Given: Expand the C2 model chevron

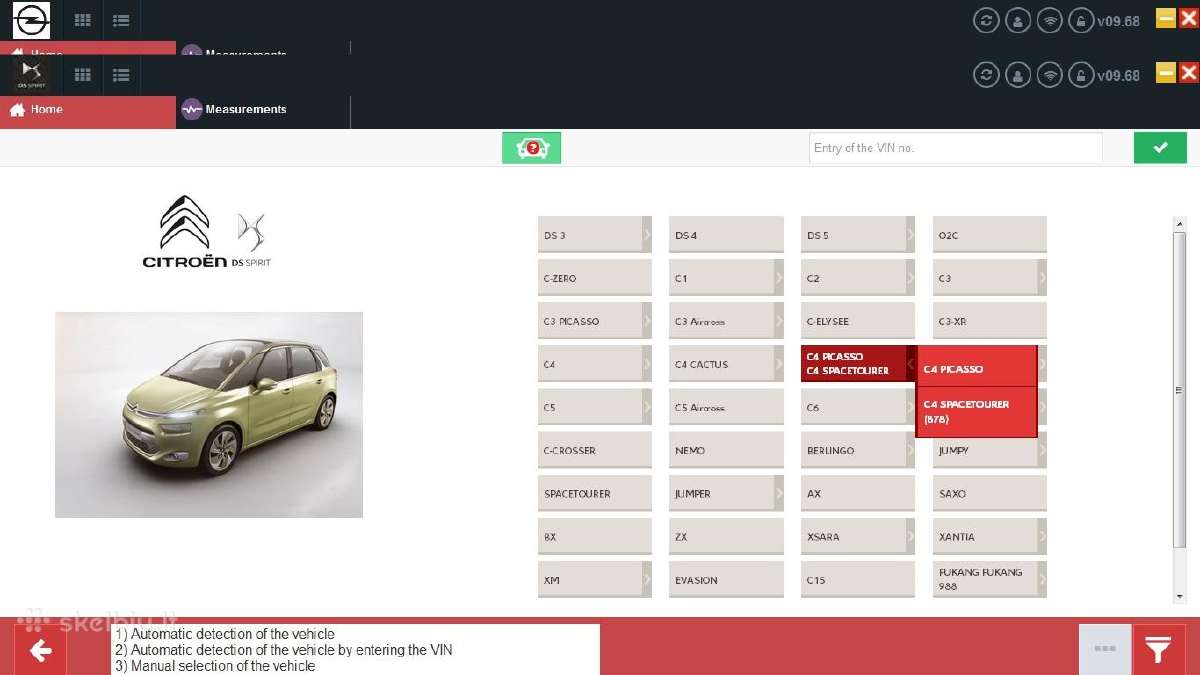Looking at the screenshot, I should click(910, 278).
